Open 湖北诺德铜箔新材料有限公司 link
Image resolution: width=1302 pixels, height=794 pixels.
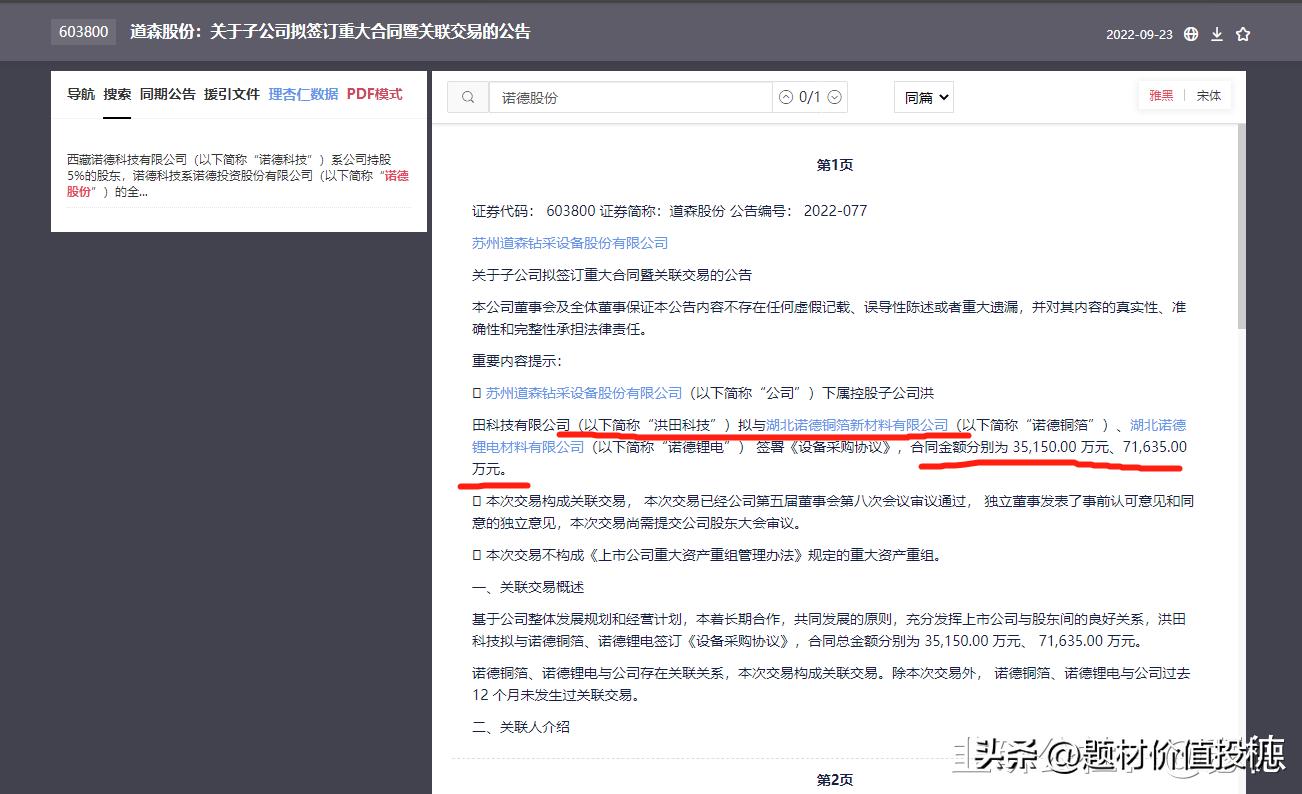(857, 425)
